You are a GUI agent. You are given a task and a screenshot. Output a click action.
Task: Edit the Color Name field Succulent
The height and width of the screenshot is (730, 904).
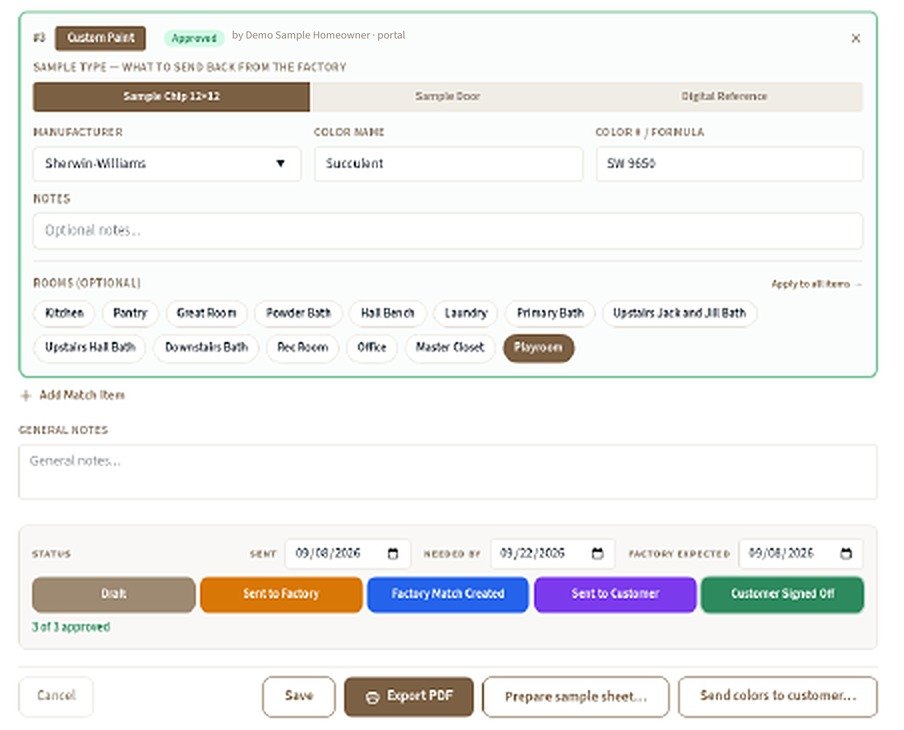pos(449,164)
